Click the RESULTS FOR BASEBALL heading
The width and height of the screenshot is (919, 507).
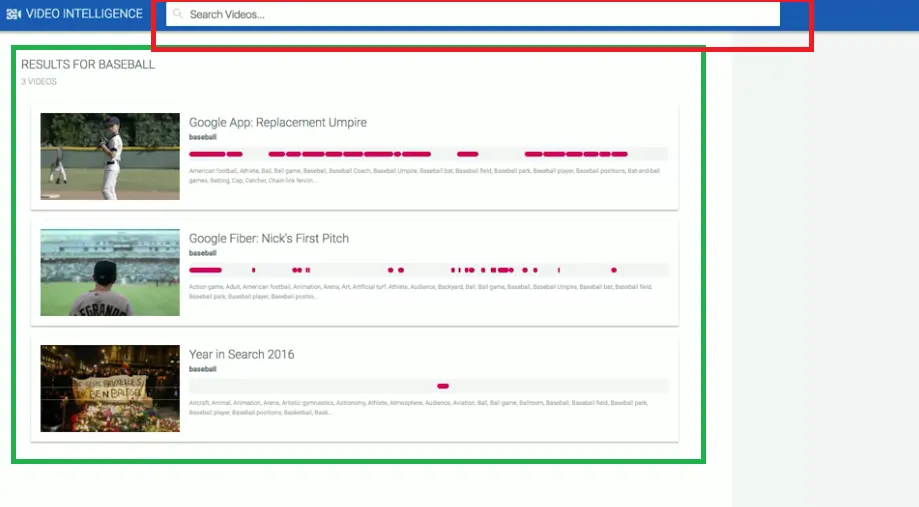coord(88,64)
